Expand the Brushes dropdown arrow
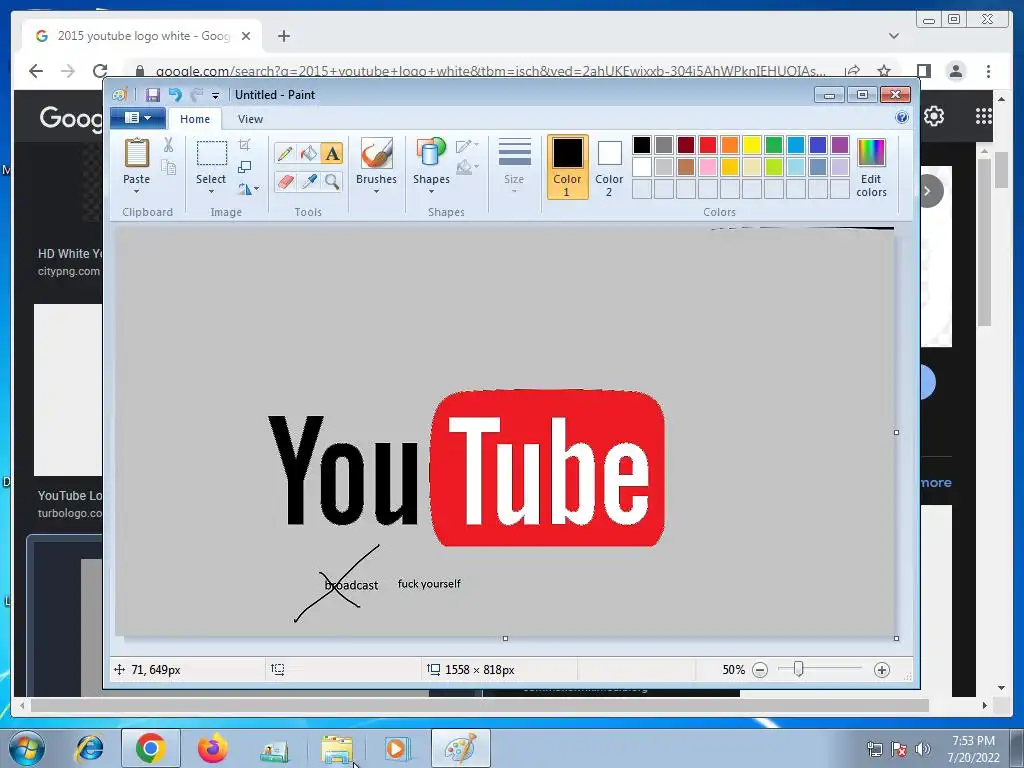This screenshot has width=1024, height=768. (x=376, y=191)
